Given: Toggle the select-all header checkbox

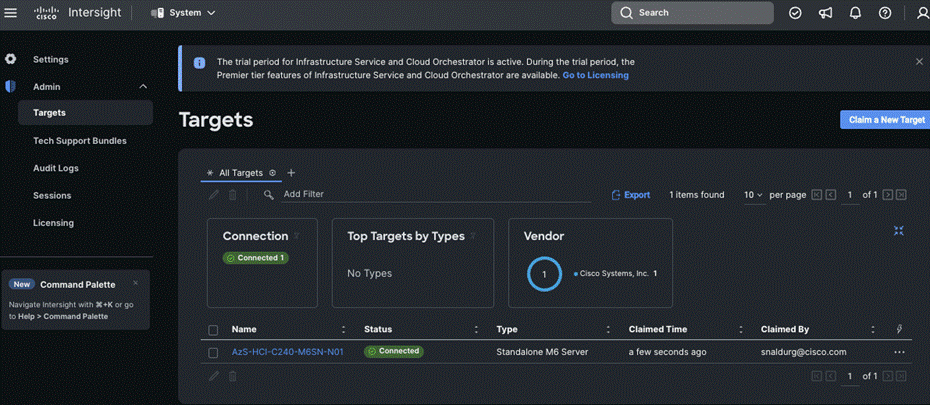Looking at the screenshot, I should (x=214, y=330).
